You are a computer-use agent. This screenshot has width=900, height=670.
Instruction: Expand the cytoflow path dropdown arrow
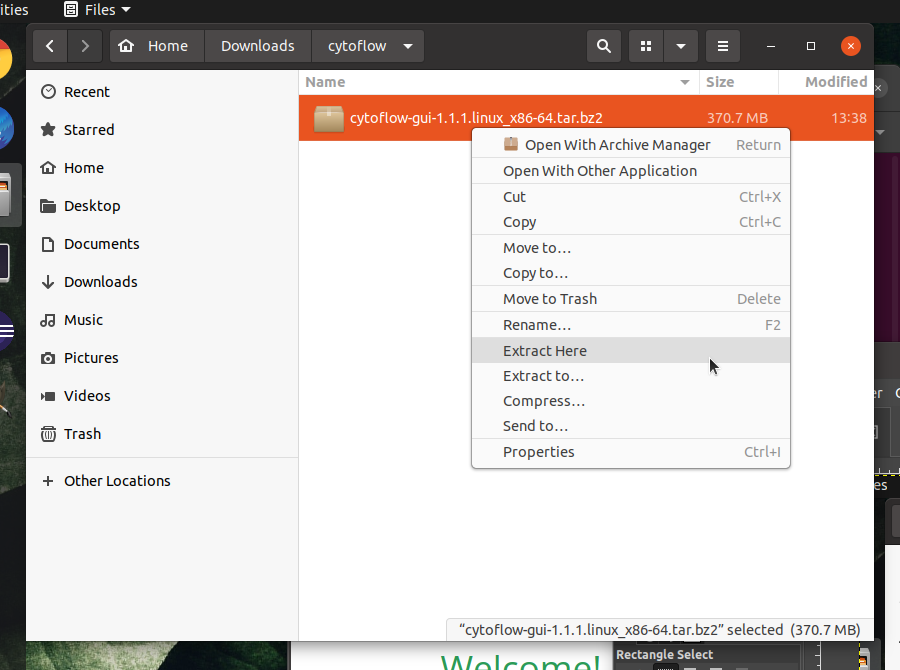pyautogui.click(x=408, y=46)
